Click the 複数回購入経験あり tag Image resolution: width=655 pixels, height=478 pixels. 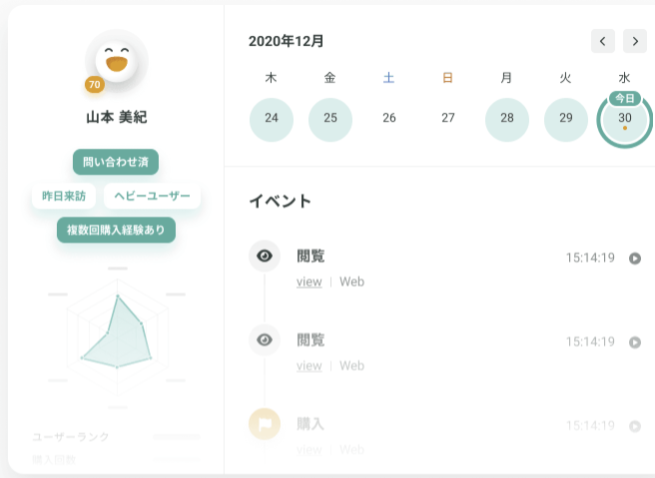coord(116,230)
